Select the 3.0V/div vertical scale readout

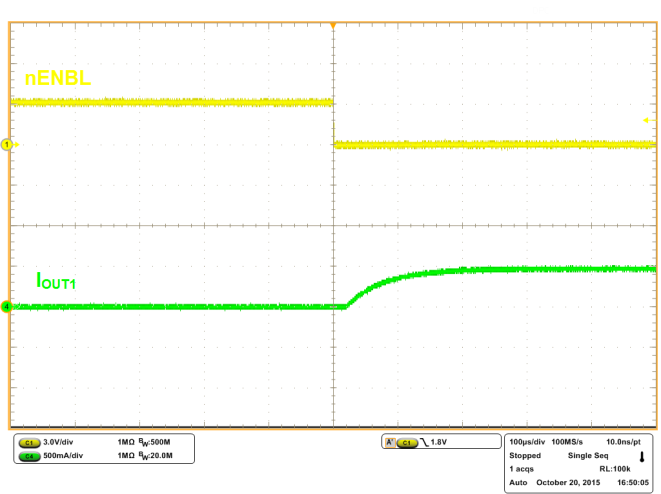pyautogui.click(x=64, y=441)
